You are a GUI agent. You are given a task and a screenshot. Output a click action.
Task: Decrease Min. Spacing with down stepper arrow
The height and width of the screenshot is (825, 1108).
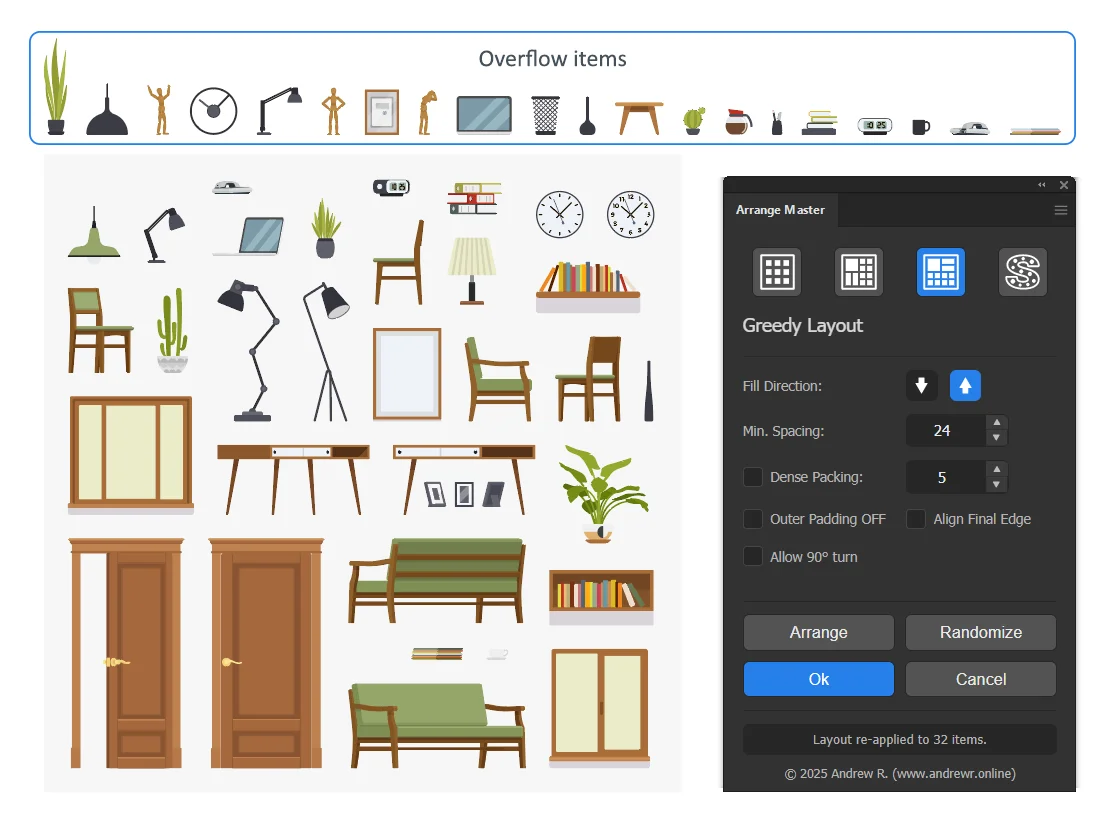pyautogui.click(x=996, y=438)
